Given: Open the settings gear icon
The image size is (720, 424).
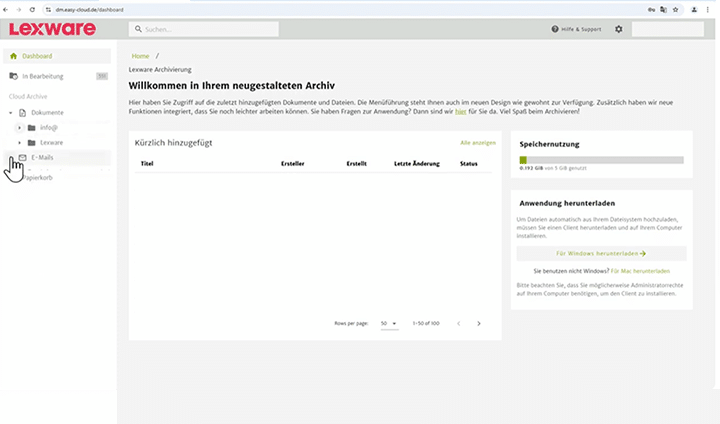Looking at the screenshot, I should [618, 29].
